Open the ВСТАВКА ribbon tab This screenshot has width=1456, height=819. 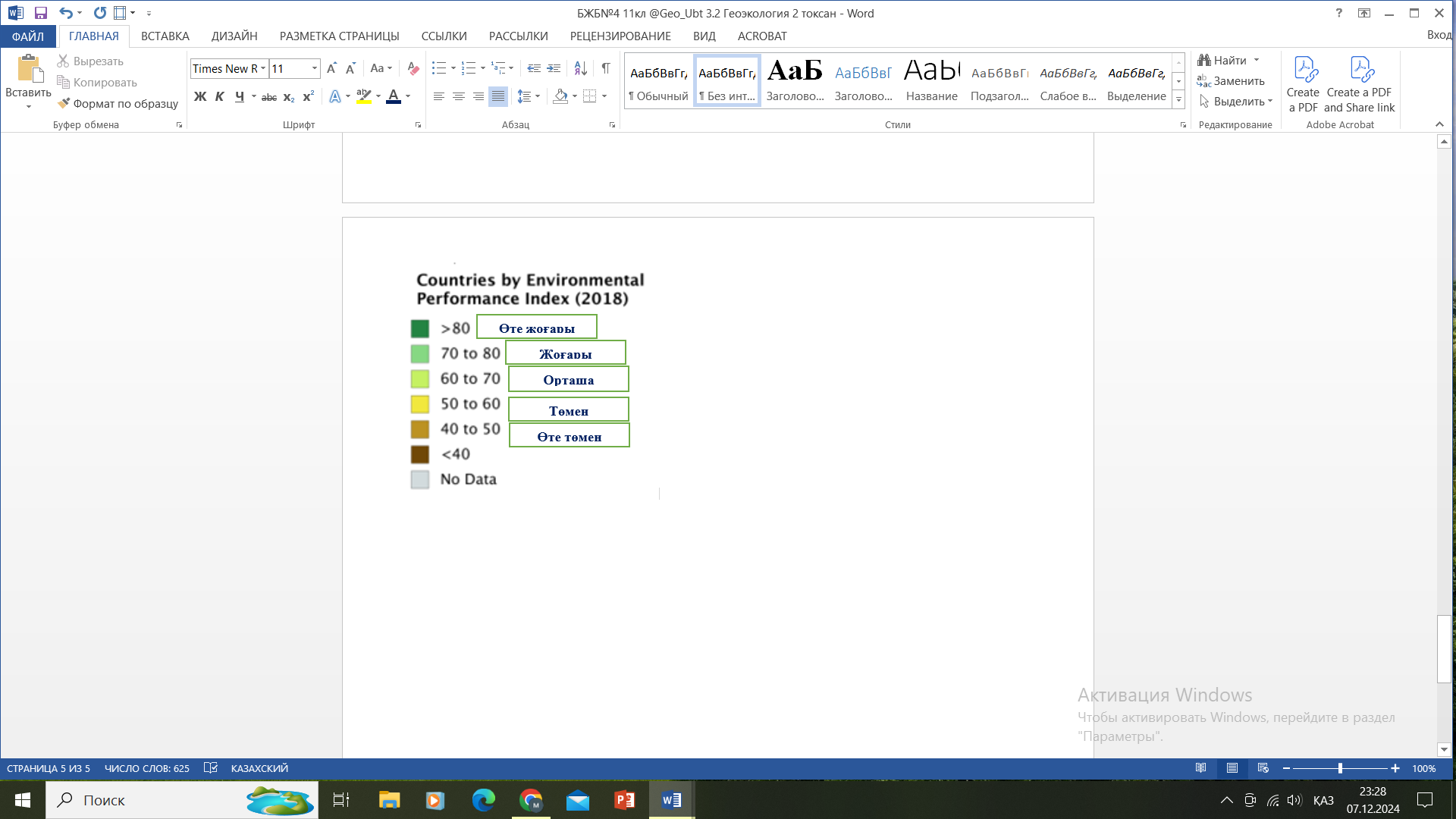[165, 36]
